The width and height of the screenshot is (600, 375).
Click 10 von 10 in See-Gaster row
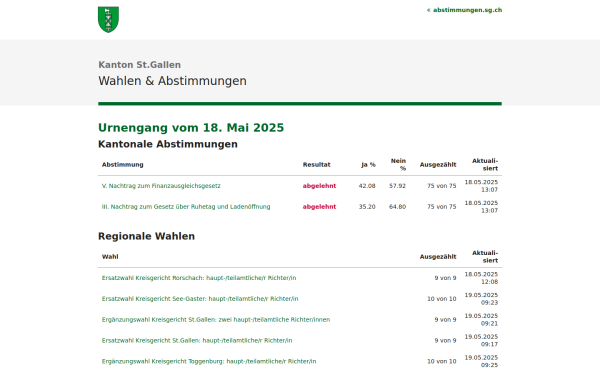point(442,299)
